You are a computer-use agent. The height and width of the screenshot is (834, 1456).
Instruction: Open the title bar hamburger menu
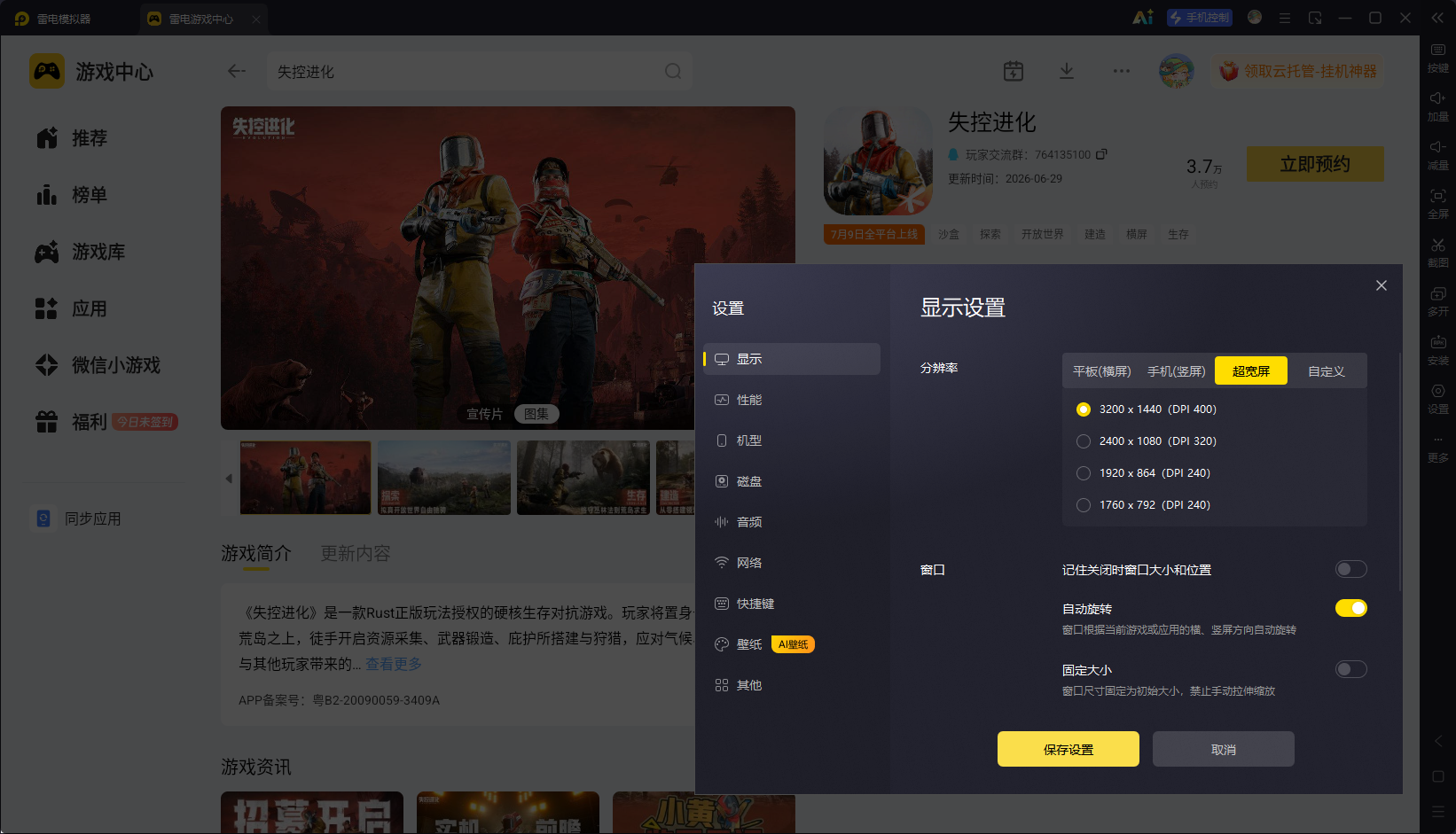(x=1284, y=18)
